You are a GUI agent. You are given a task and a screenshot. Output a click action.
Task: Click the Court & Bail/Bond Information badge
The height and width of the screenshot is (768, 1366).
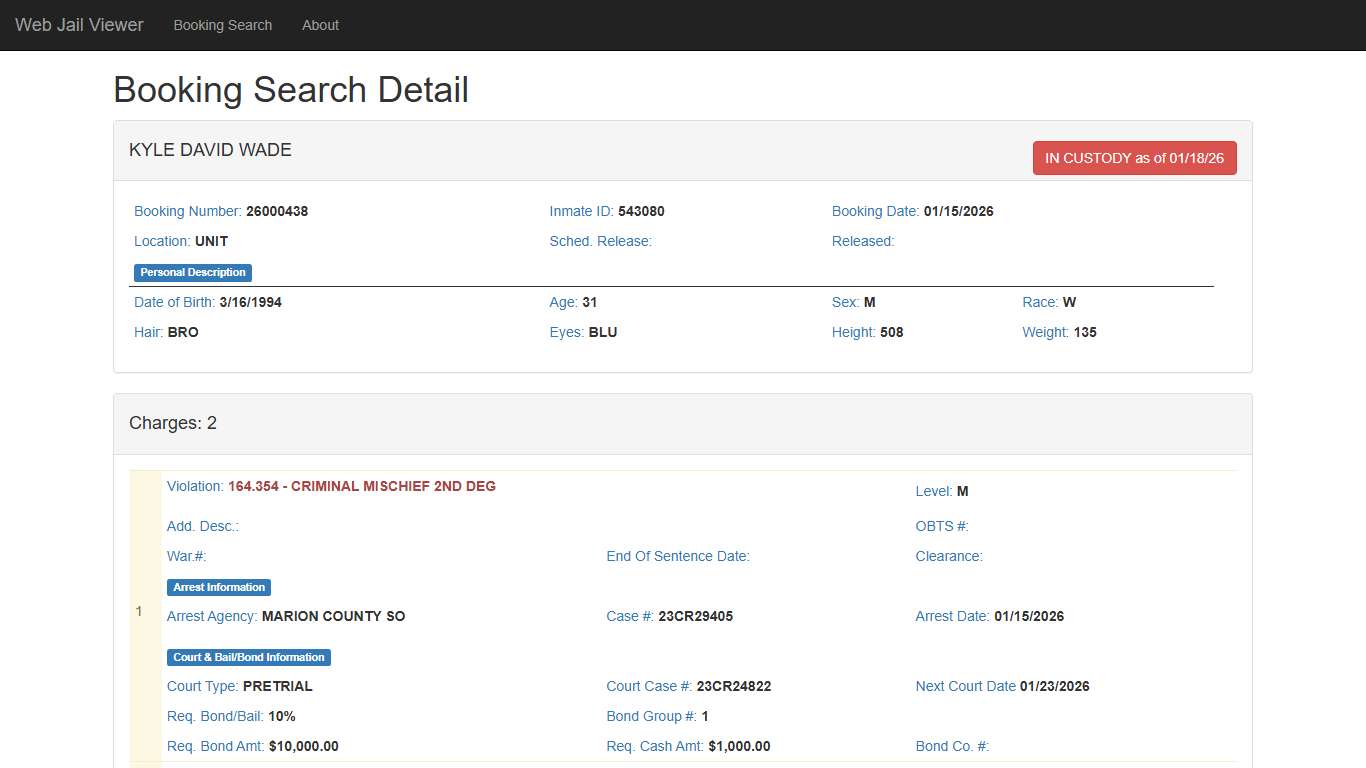coord(248,657)
